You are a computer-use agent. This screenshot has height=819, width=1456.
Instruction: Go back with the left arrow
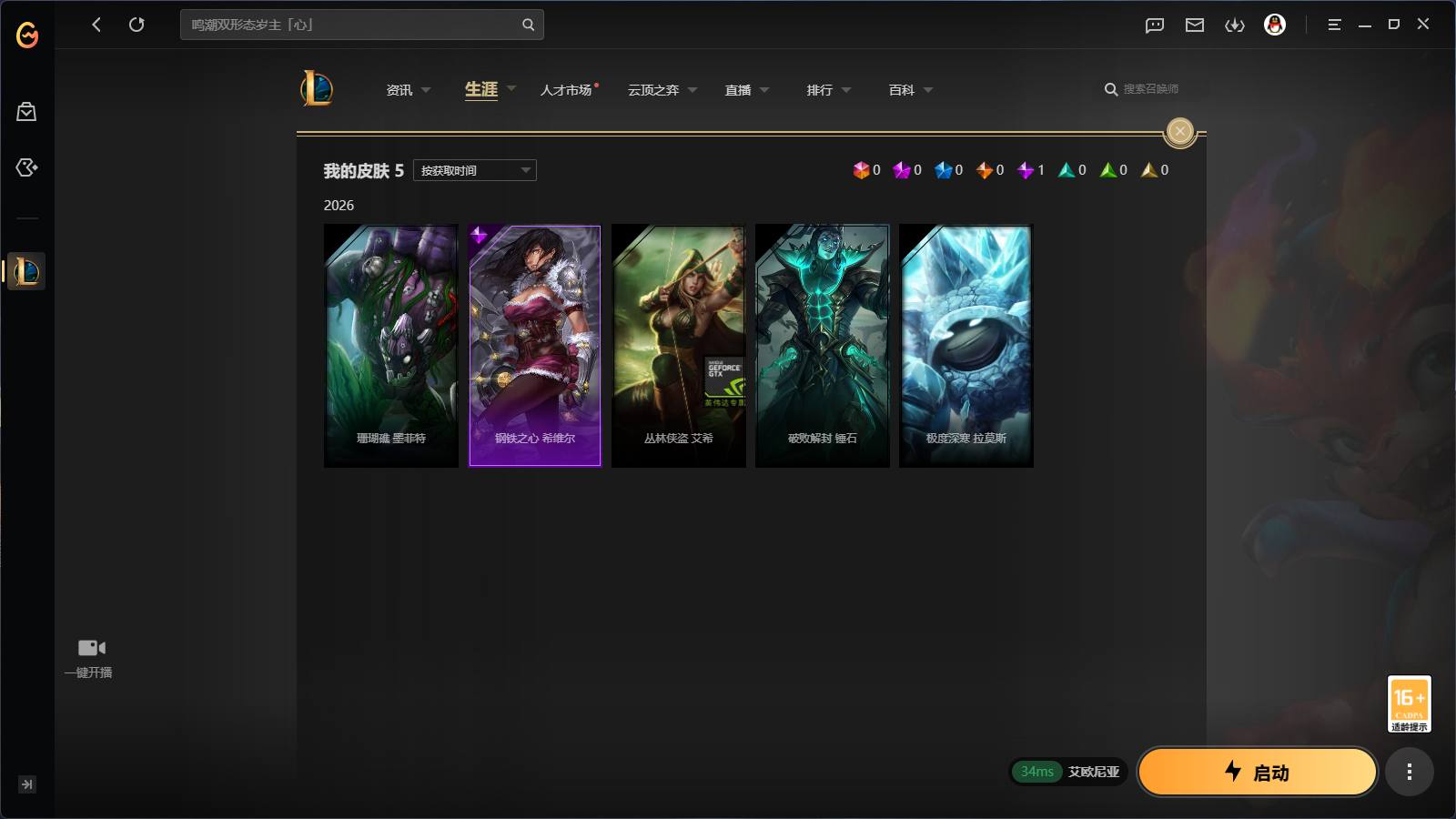point(96,25)
